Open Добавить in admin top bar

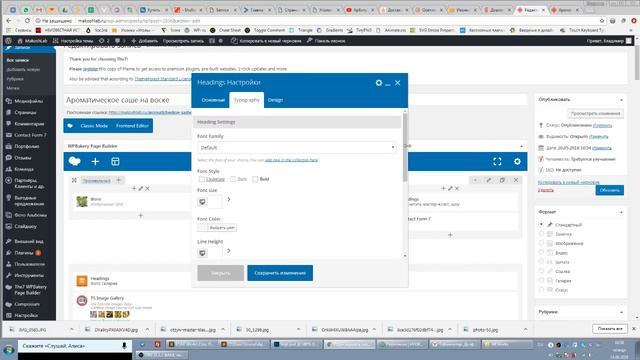pos(144,41)
